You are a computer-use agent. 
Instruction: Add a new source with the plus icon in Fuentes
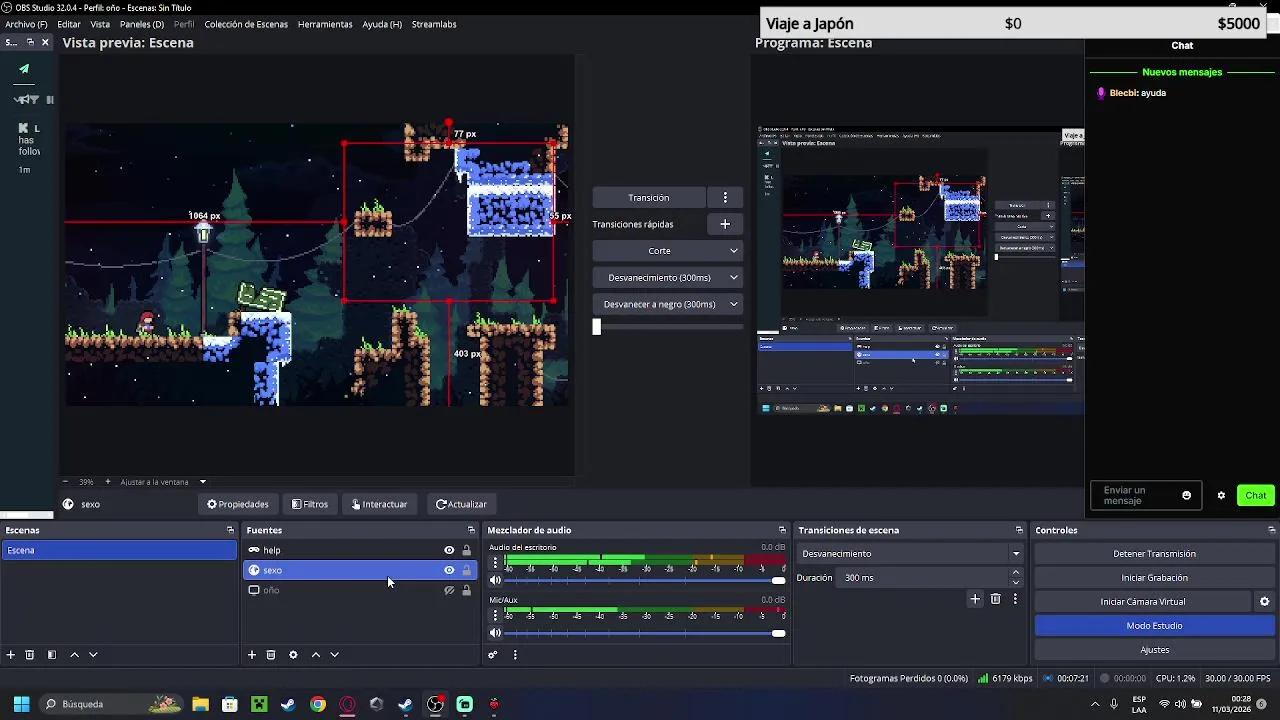[x=252, y=655]
